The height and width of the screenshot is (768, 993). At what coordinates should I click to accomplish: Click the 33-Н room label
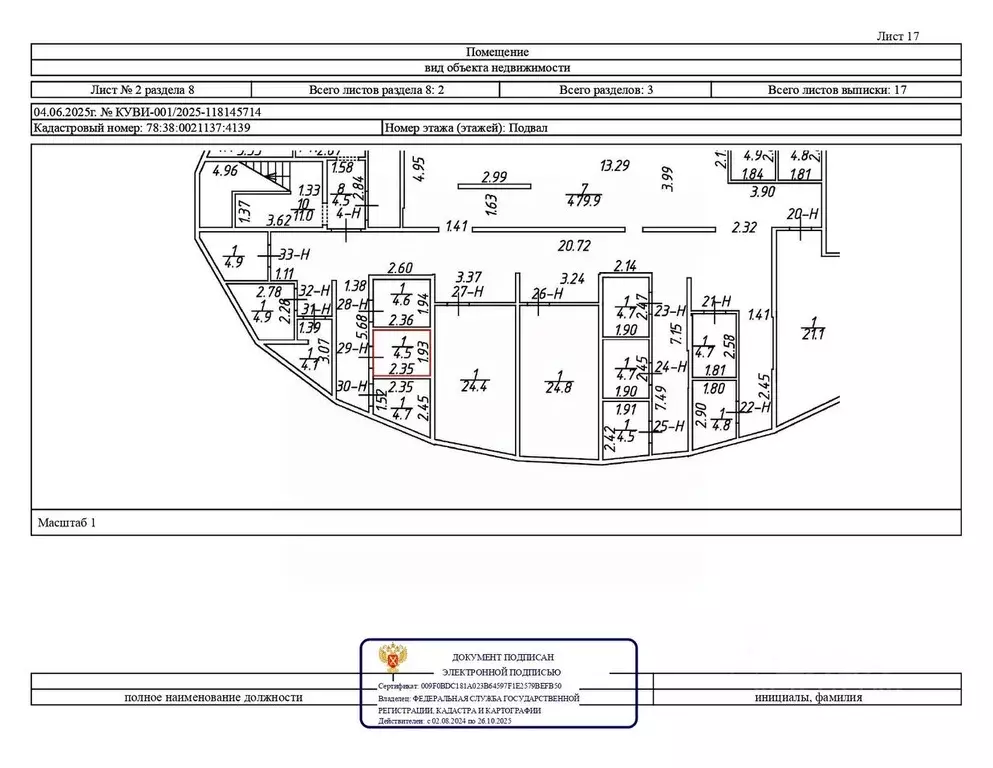pos(294,255)
